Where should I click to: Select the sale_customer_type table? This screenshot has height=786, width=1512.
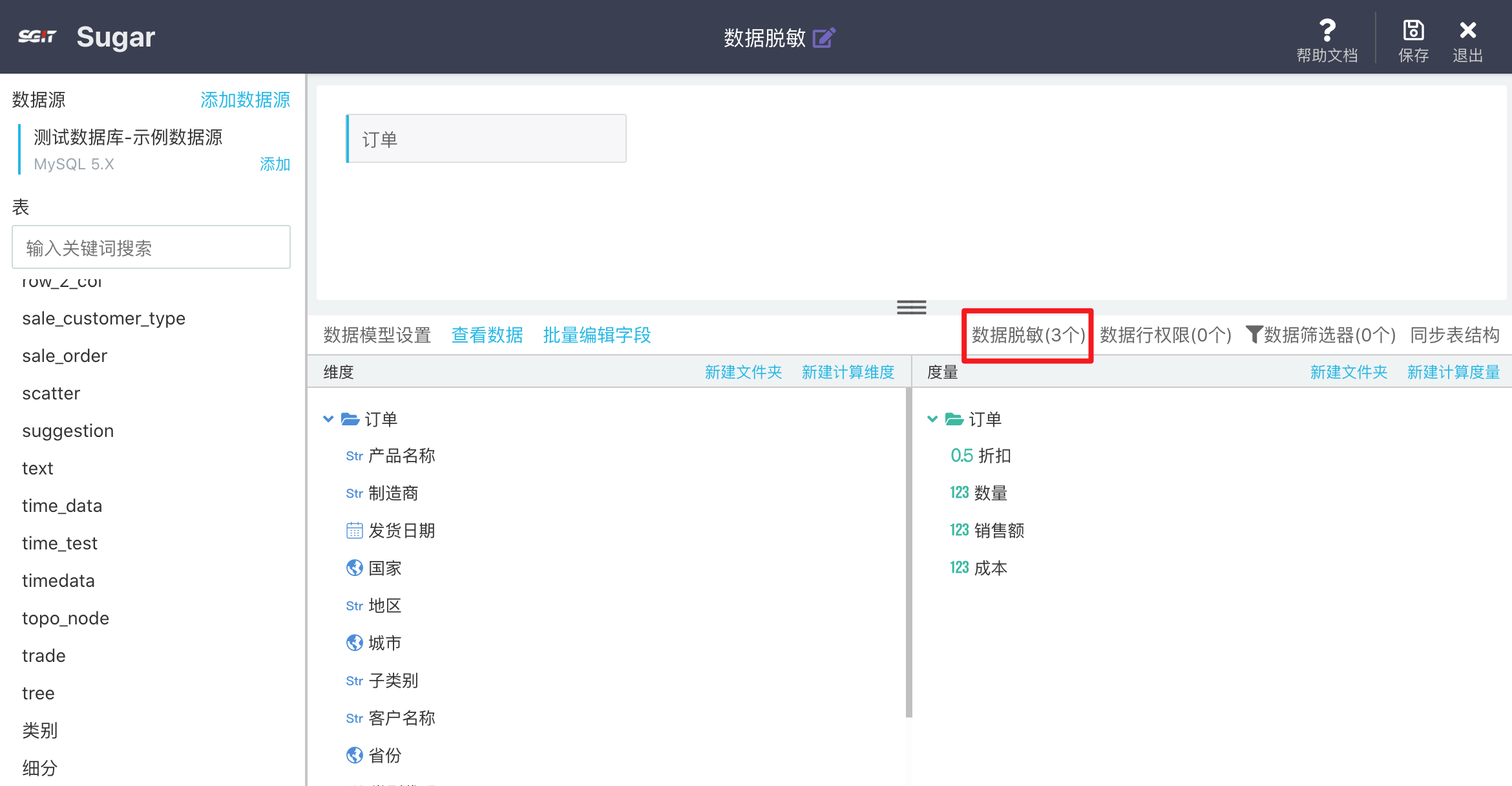[103, 318]
